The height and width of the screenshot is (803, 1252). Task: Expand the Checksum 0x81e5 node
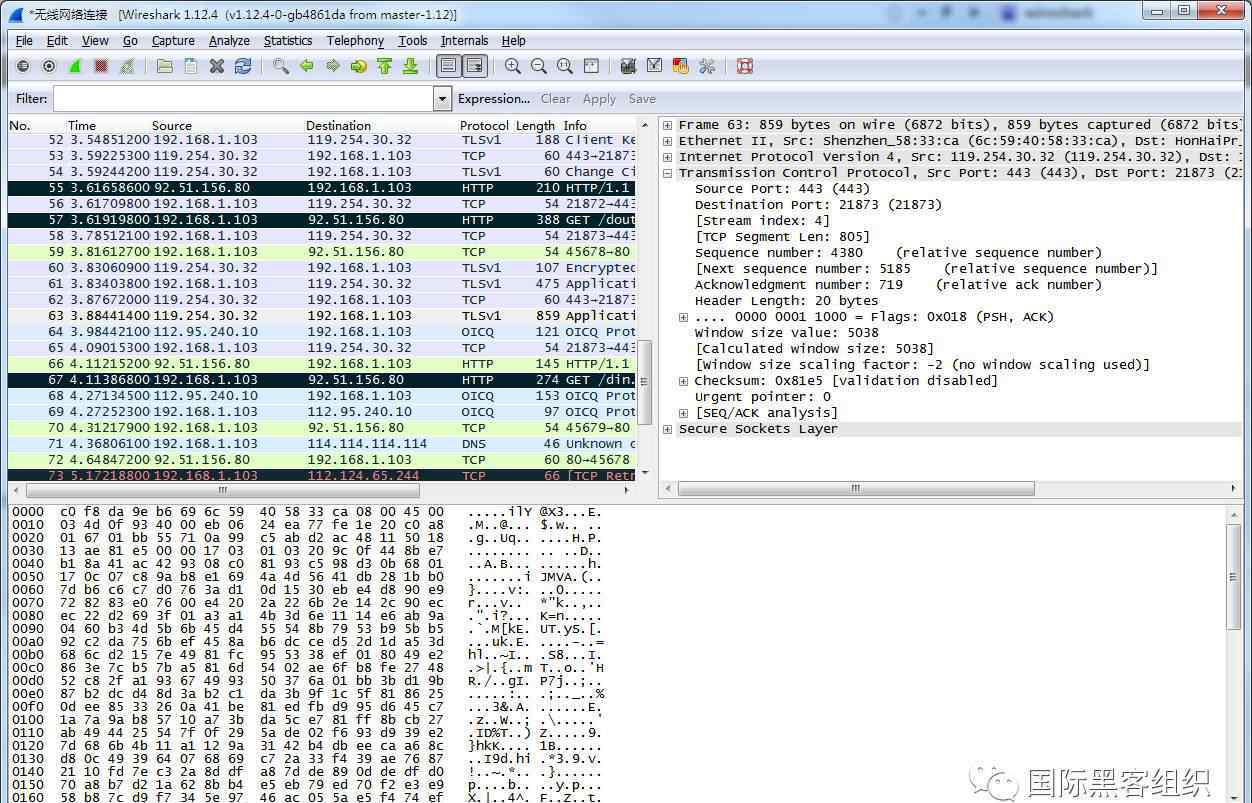point(684,381)
